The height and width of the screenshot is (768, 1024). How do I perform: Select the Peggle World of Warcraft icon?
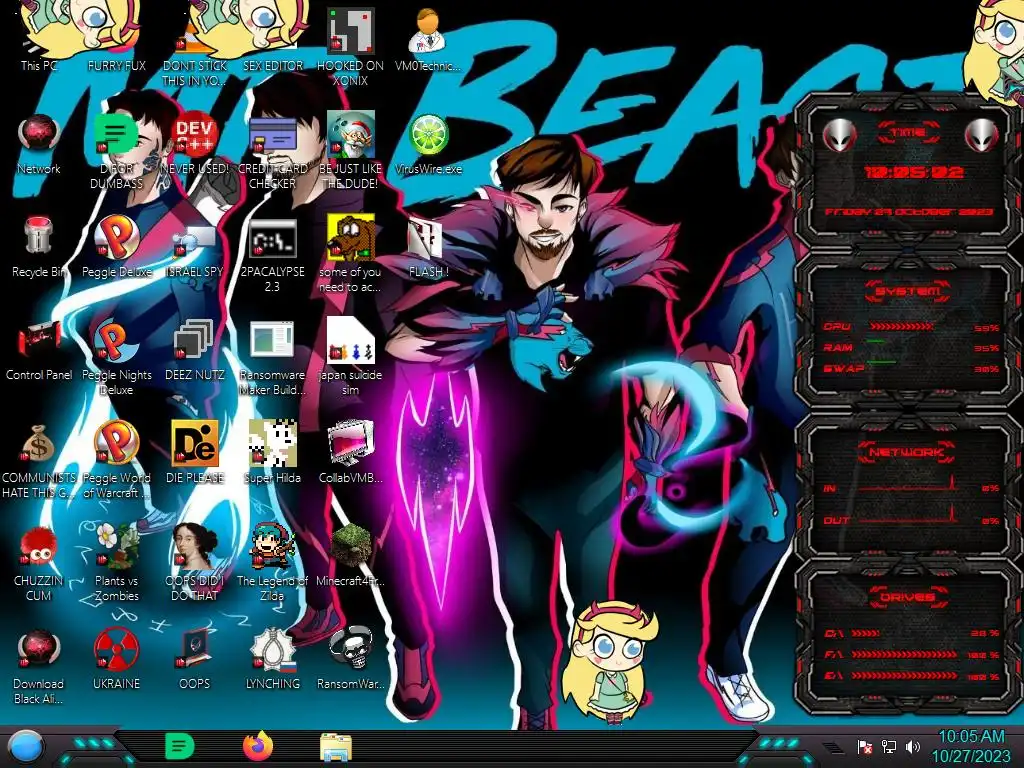(x=116, y=460)
